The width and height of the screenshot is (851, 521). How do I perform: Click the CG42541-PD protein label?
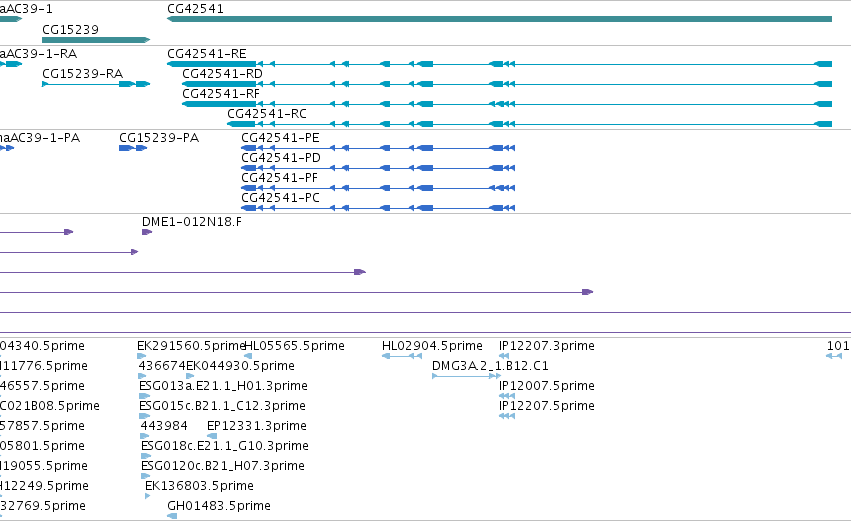tap(281, 158)
